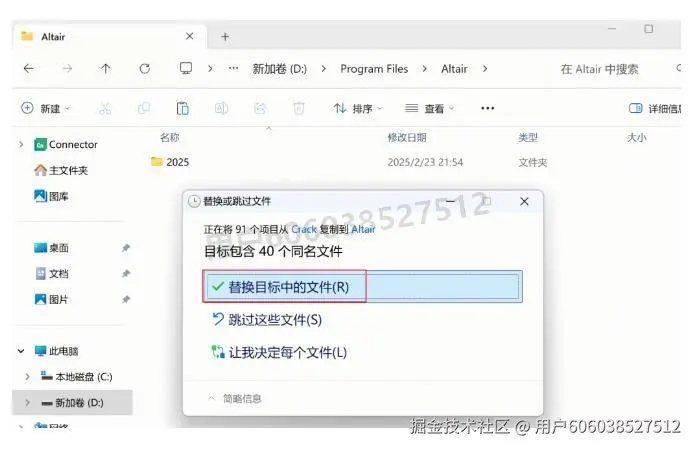Toggle the 详细信息 details pane
This screenshot has height=449, width=694.
655,108
